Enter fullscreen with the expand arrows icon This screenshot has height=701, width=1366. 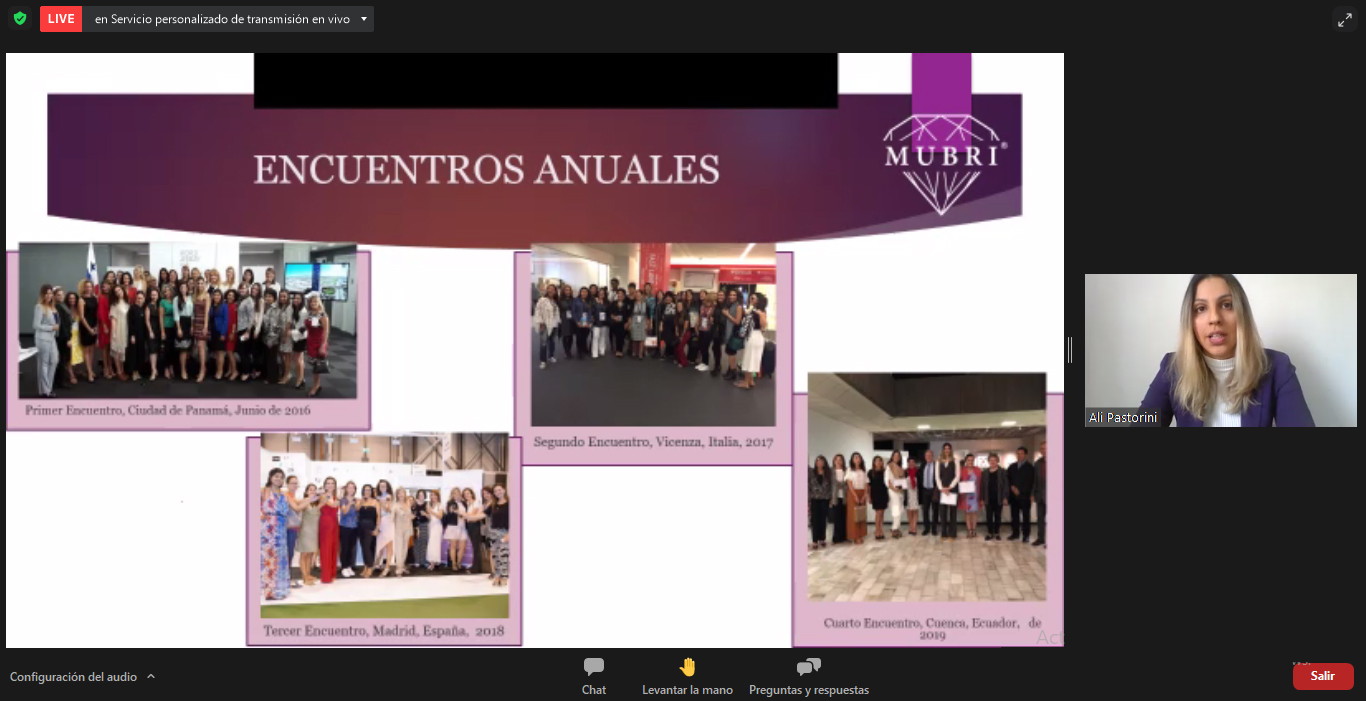click(x=1345, y=19)
